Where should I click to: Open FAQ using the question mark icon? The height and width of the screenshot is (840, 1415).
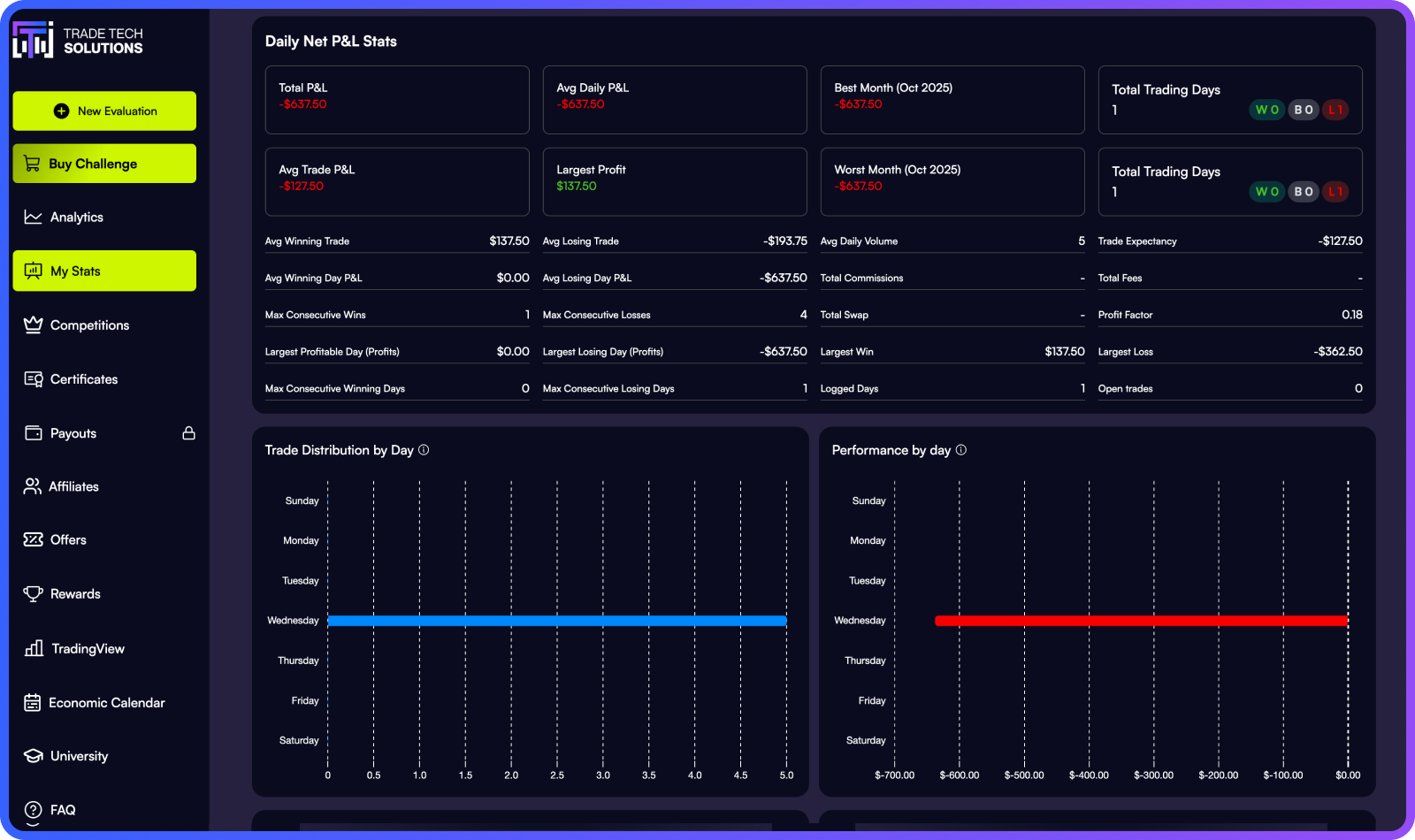(33, 810)
